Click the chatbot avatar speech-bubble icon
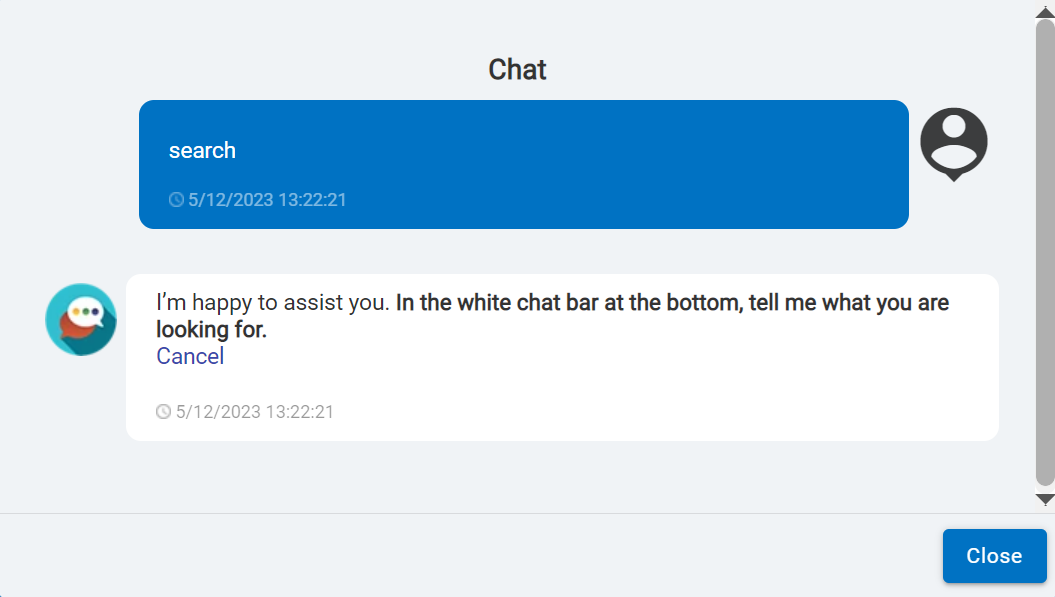 tap(81, 319)
